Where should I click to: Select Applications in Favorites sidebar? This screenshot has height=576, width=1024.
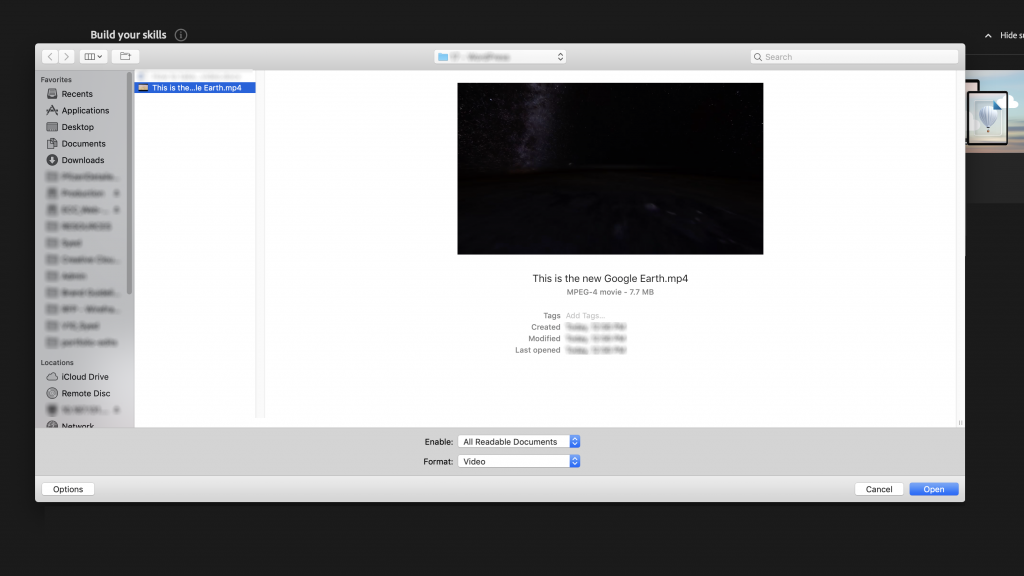85,110
